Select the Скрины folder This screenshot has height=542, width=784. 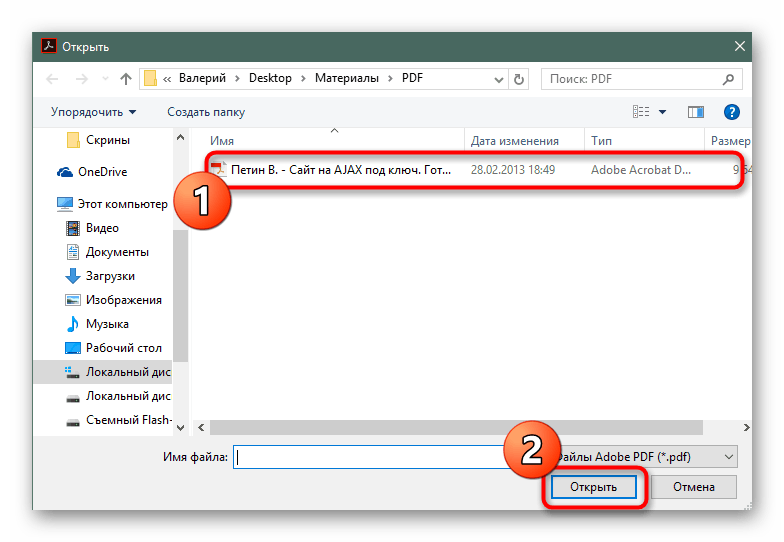[98, 140]
